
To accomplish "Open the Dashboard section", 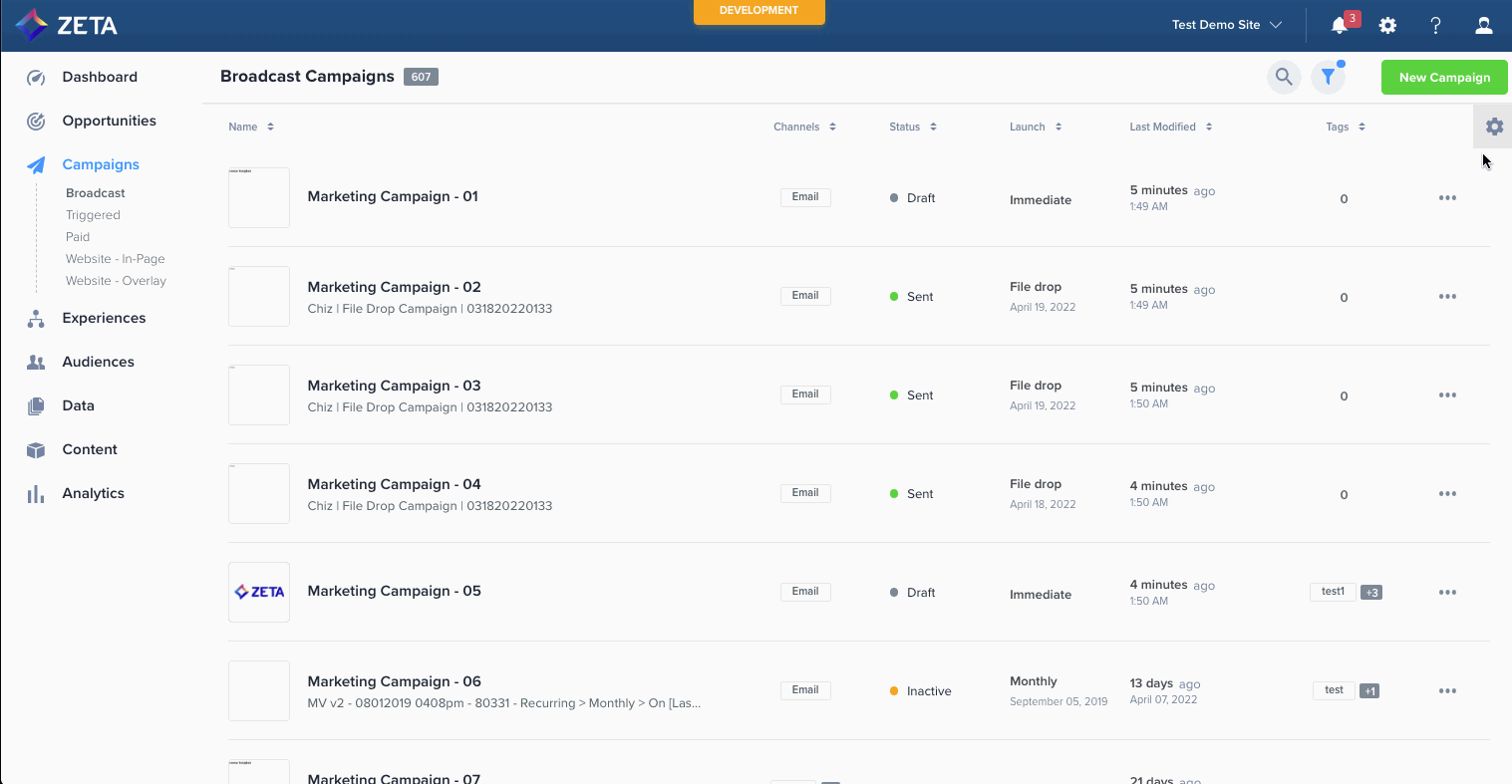I will pos(100,77).
